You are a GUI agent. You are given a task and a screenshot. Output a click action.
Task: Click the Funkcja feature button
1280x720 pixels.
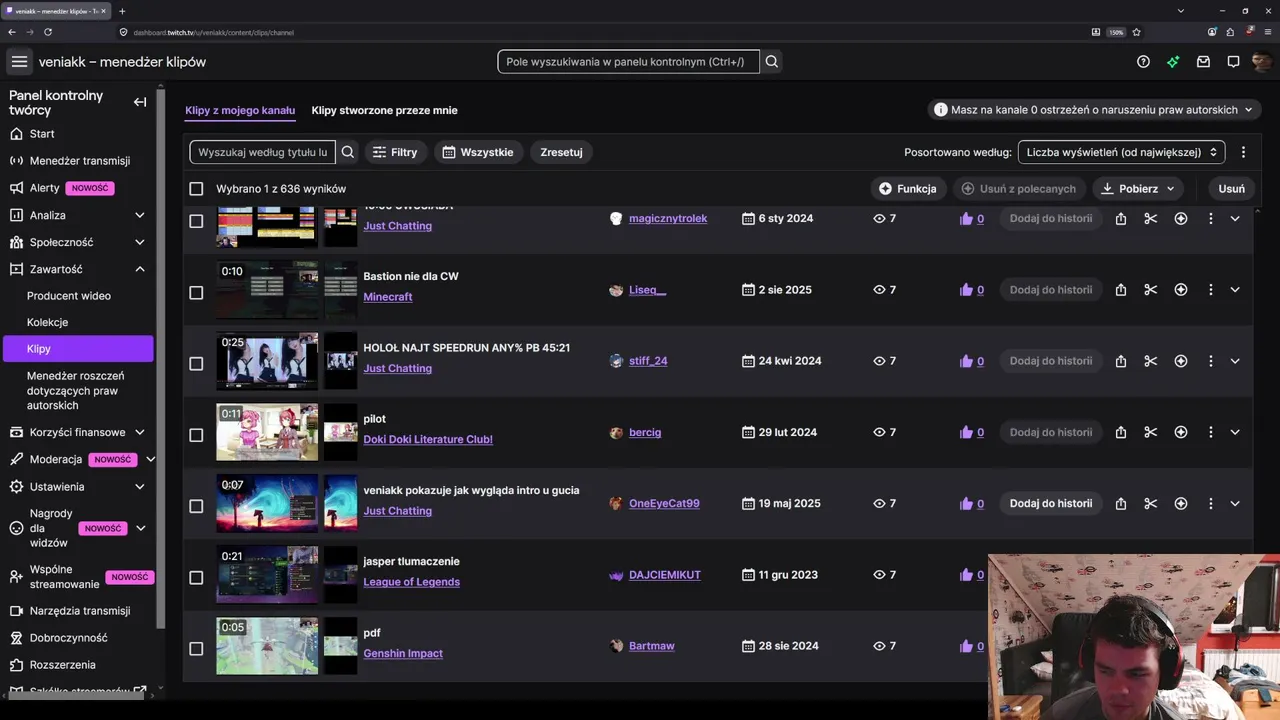coord(908,189)
